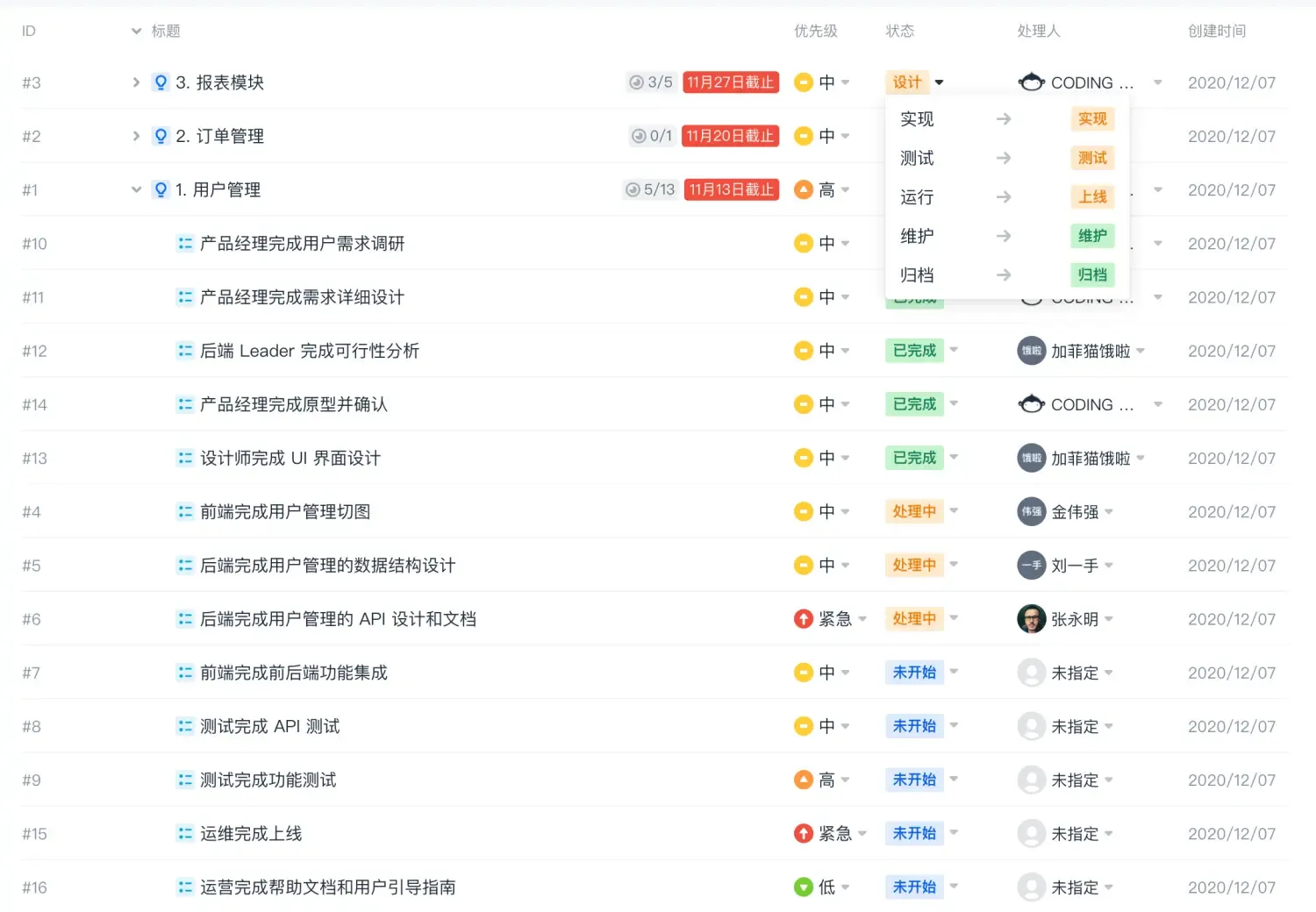Click the green low priority icon on row #16
The width and height of the screenshot is (1316, 912).
[x=804, y=887]
